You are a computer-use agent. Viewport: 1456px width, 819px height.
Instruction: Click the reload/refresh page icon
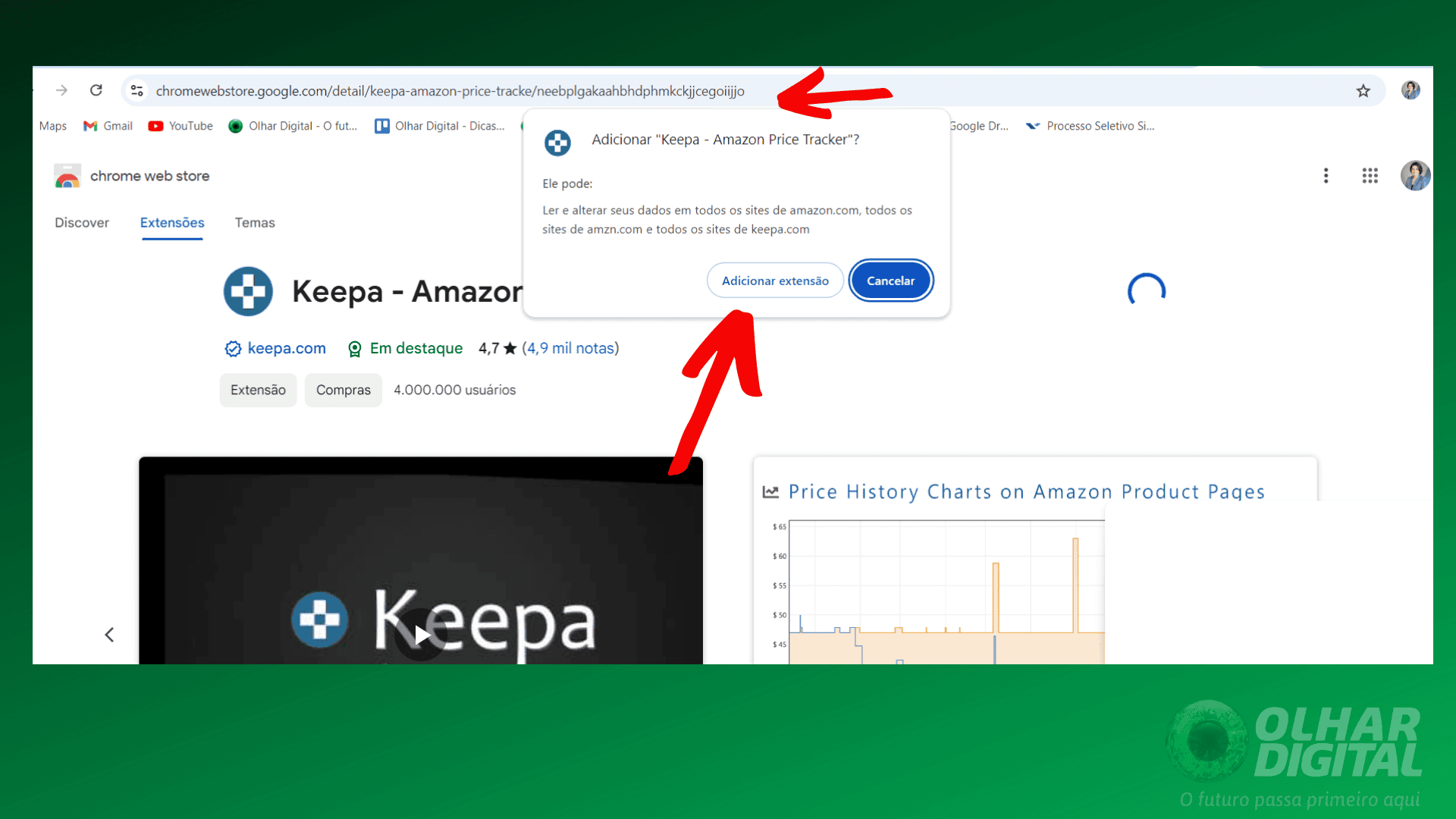click(x=96, y=91)
